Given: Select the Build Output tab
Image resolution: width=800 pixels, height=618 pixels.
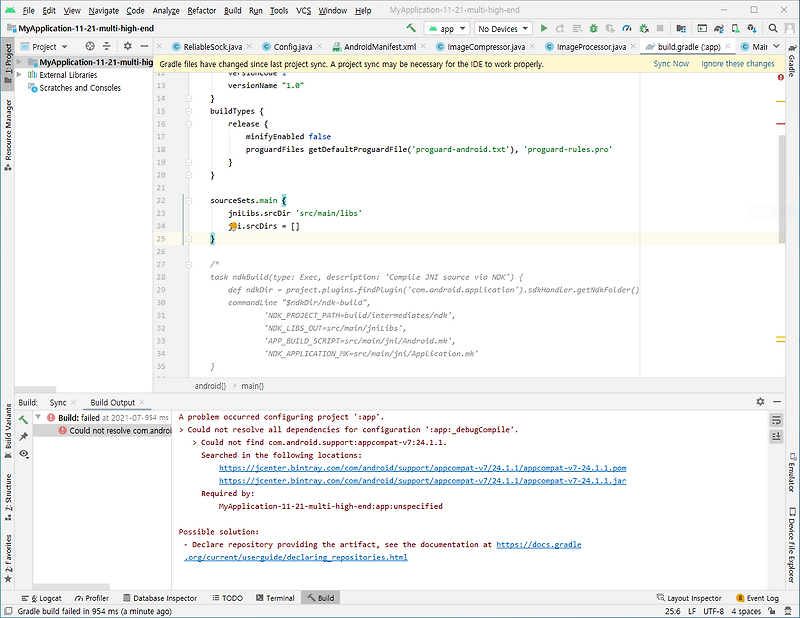Looking at the screenshot, I should point(112,402).
